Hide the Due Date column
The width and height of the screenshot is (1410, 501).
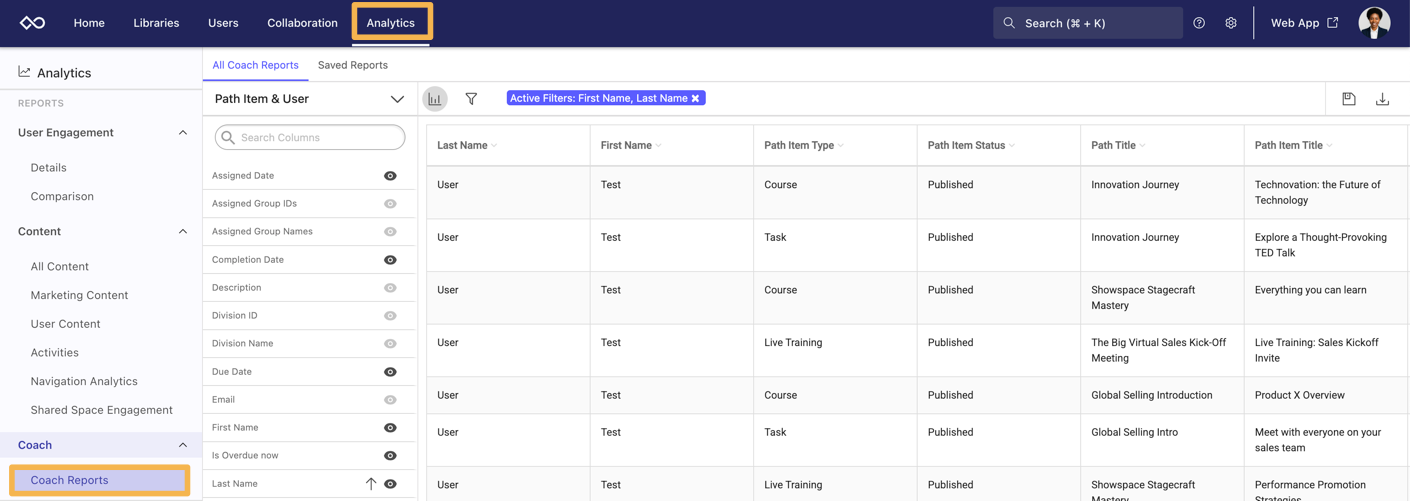[x=390, y=372]
